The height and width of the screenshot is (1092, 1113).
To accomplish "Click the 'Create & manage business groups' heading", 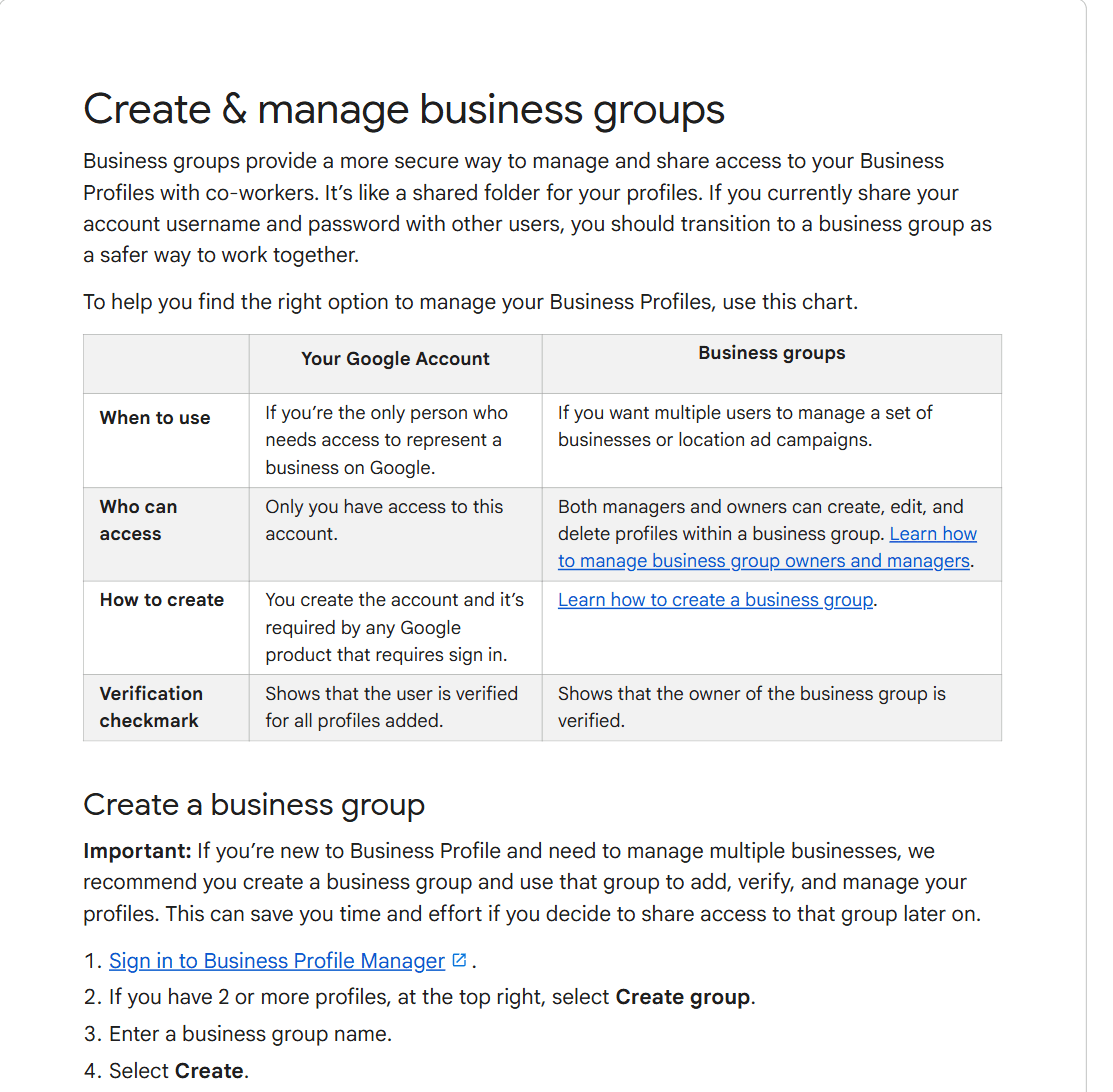I will click(x=403, y=109).
